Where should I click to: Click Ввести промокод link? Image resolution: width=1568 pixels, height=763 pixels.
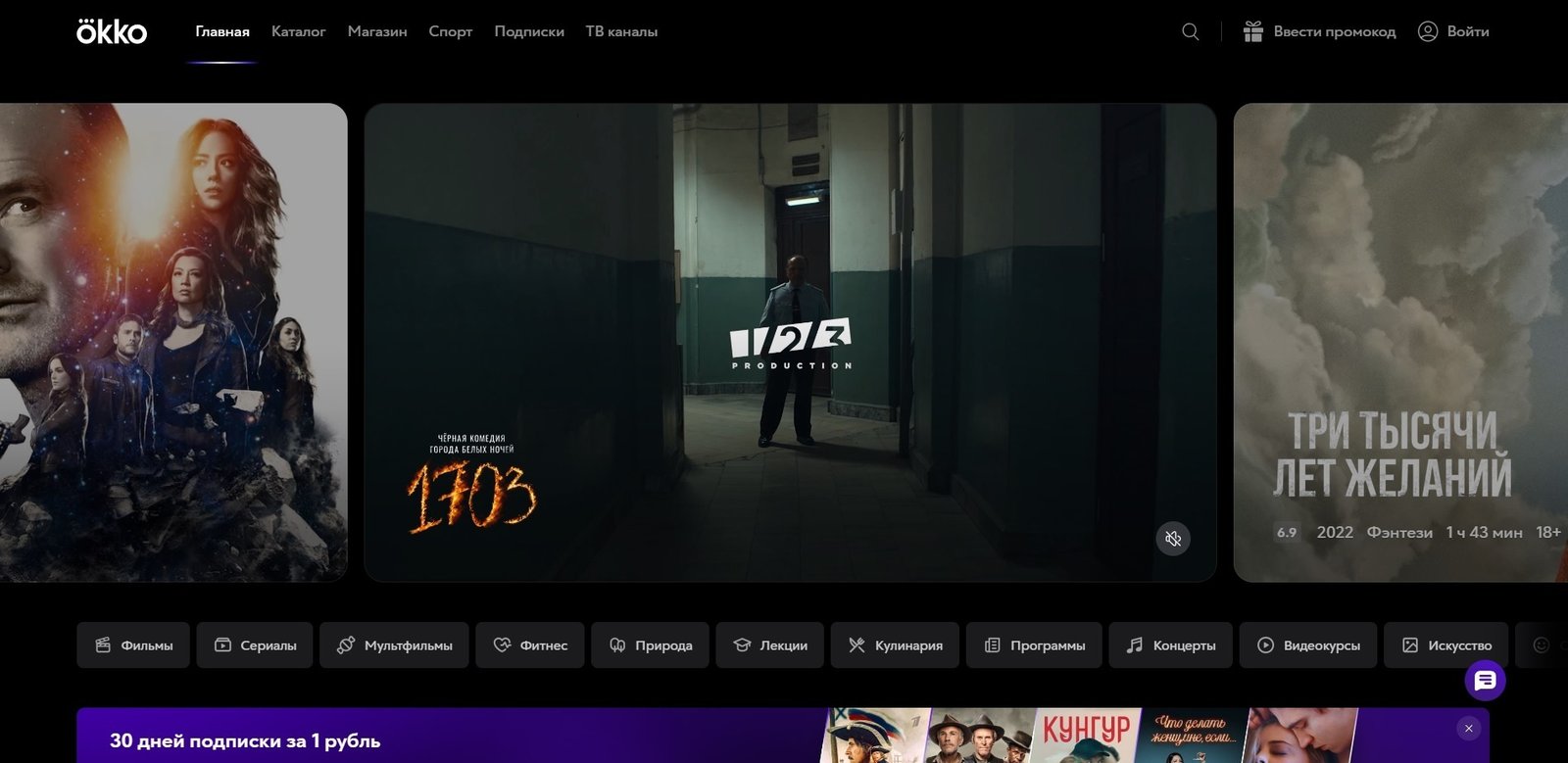click(1335, 31)
